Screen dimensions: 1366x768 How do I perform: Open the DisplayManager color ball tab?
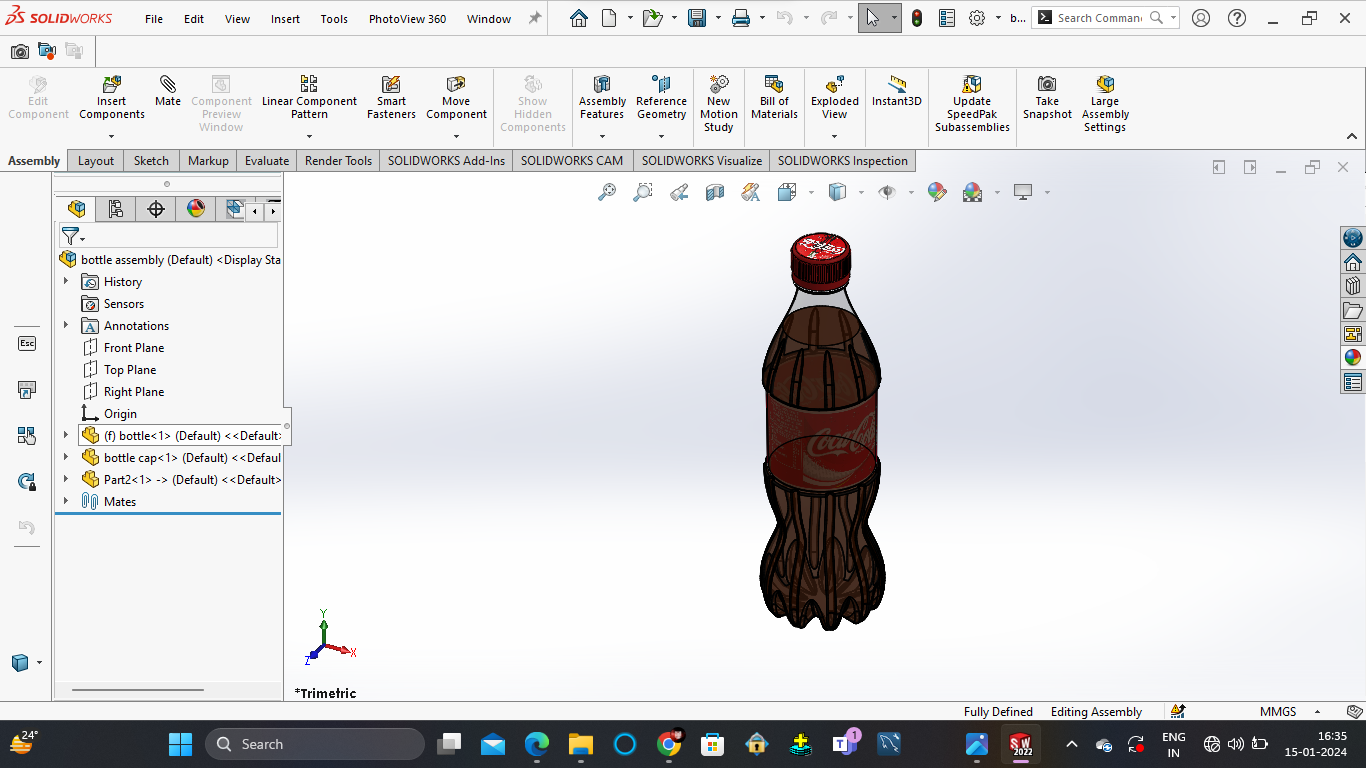point(196,209)
